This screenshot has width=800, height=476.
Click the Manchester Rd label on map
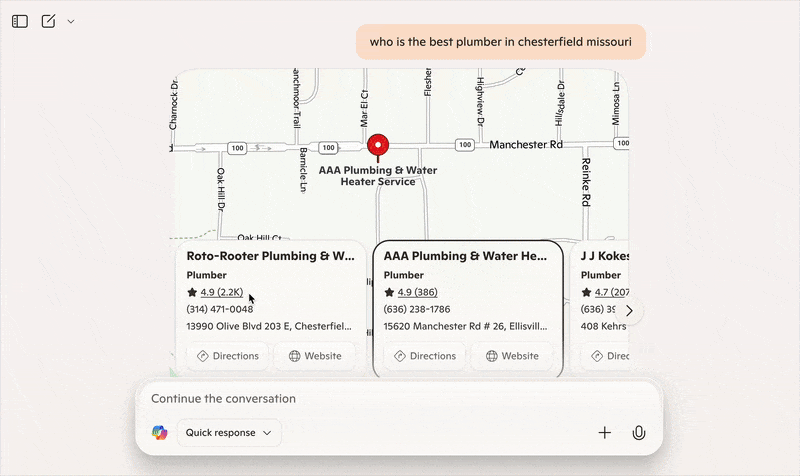pos(526,145)
